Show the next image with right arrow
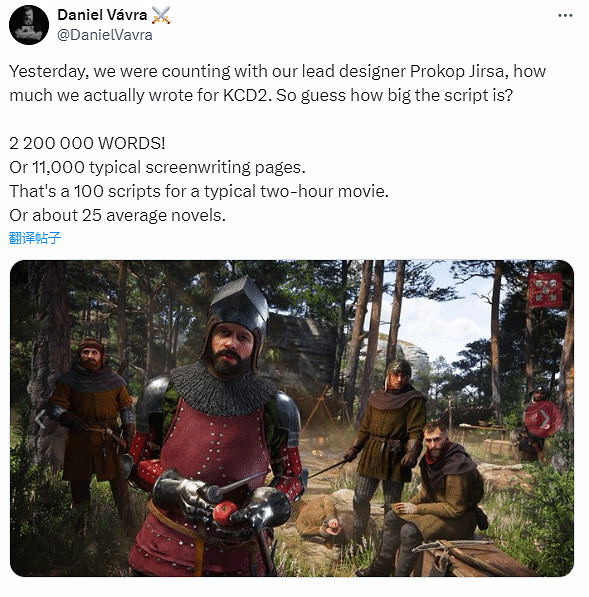The image size is (589, 597). coord(543,419)
